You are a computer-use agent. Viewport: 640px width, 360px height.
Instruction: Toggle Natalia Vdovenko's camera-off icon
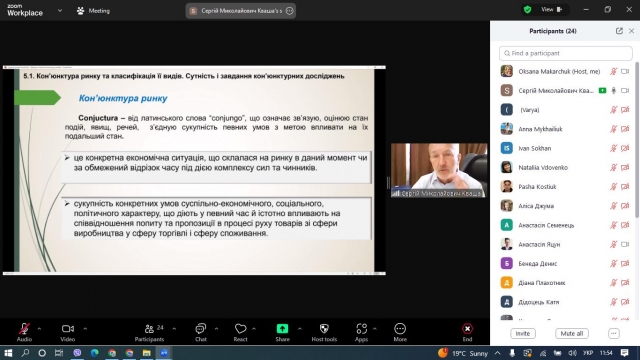pos(625,167)
